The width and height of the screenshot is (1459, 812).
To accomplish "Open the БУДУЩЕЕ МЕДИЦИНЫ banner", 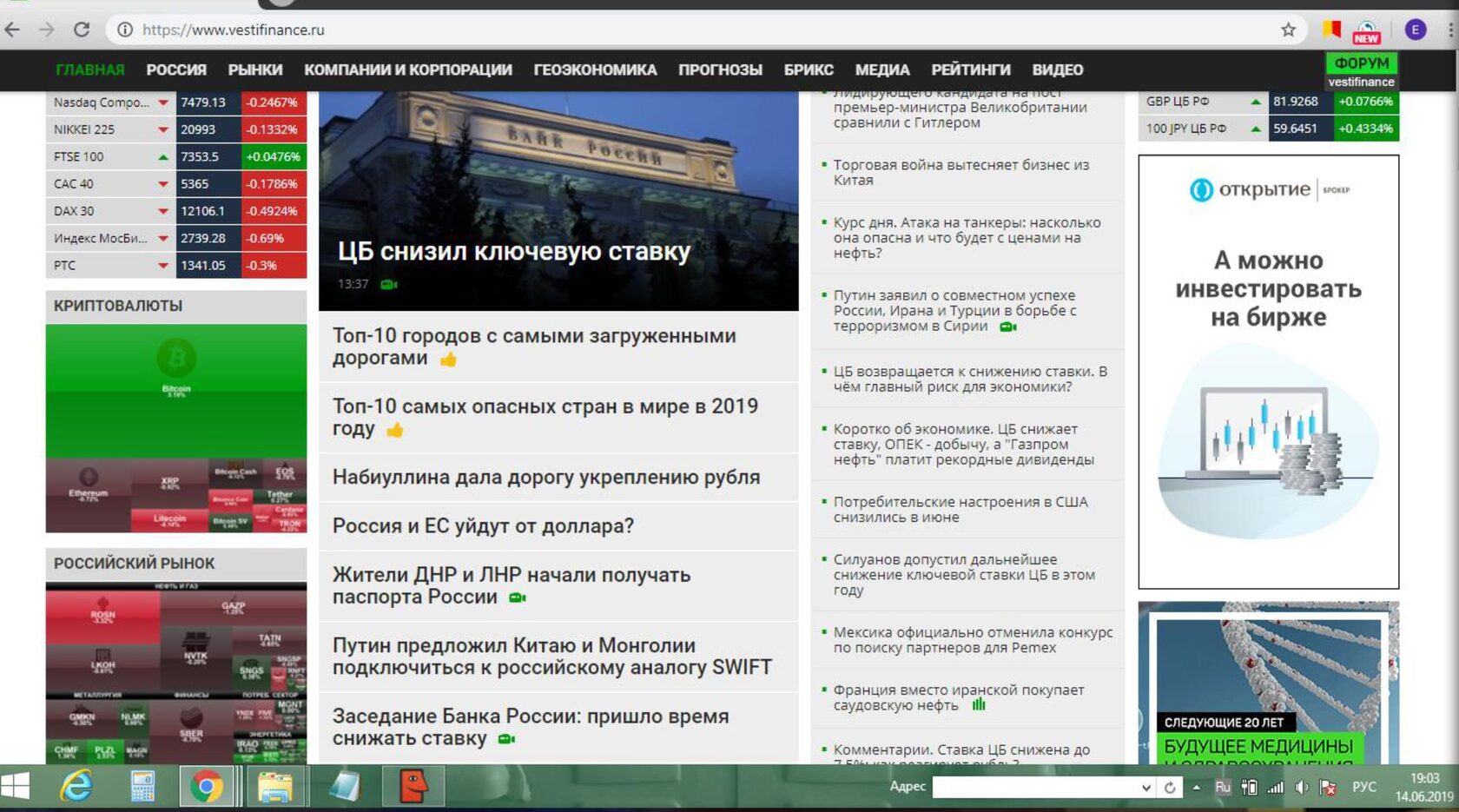I will tap(1268, 683).
